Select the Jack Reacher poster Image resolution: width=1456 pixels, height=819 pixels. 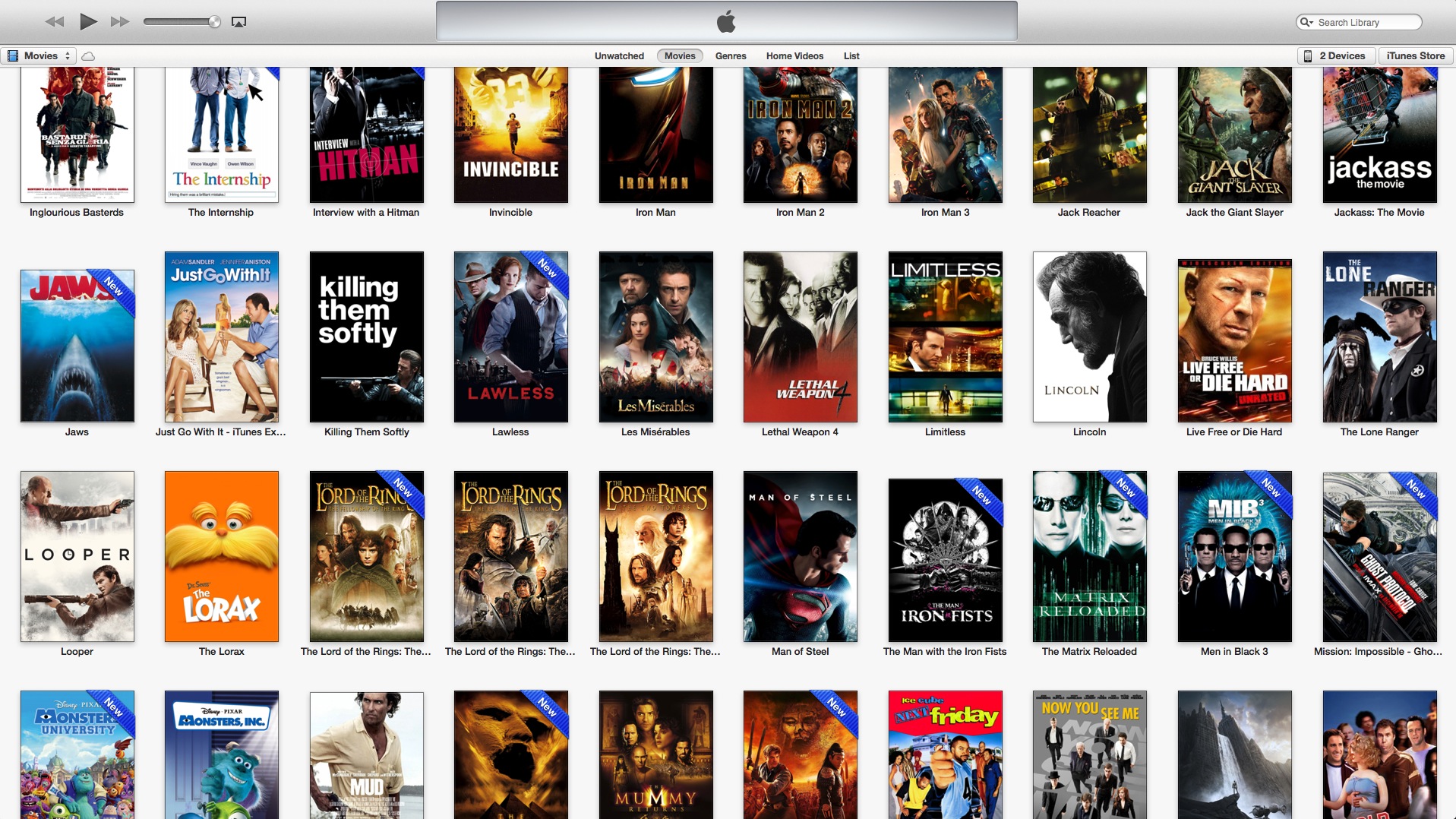click(1090, 134)
